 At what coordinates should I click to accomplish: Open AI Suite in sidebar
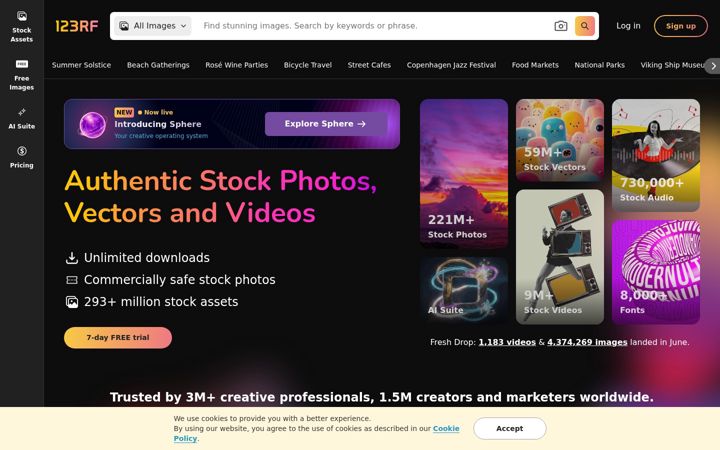click(22, 118)
